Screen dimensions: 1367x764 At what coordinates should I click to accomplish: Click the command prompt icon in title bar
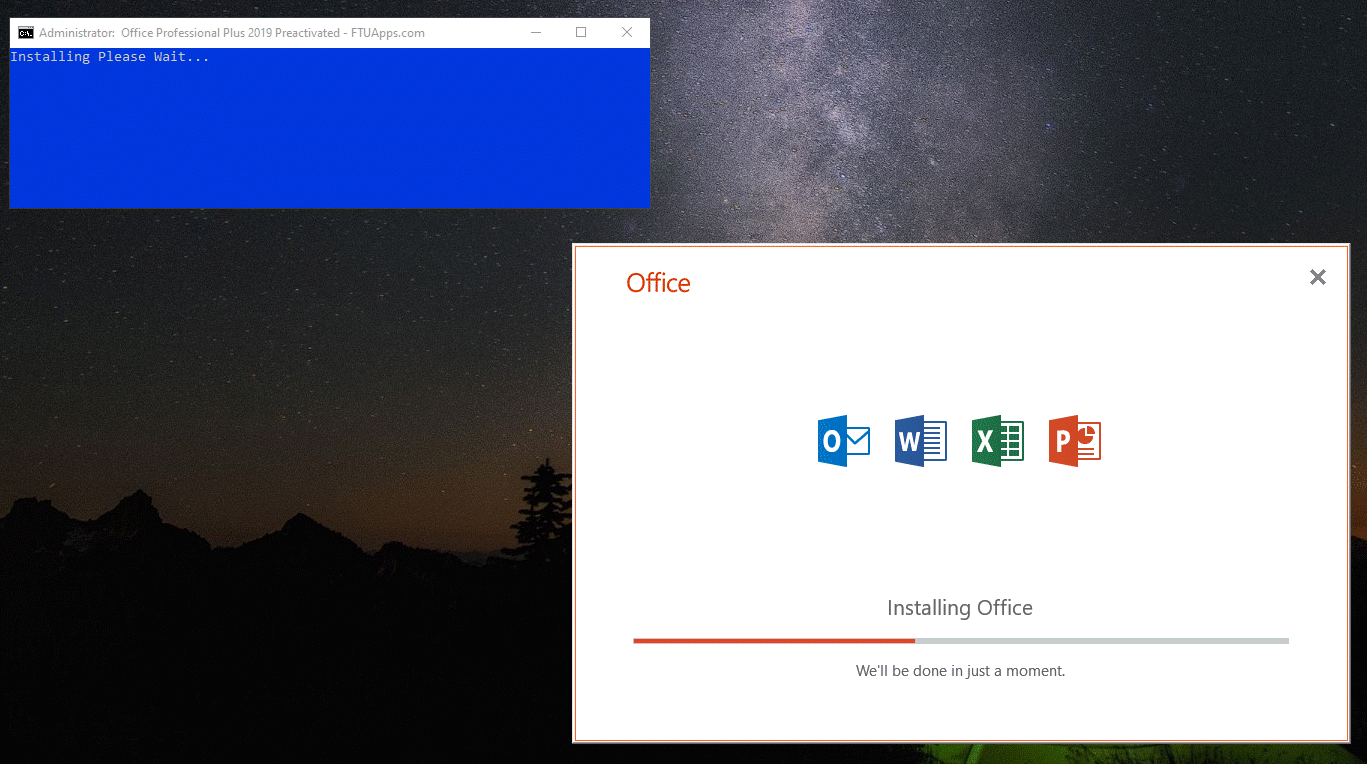[26, 33]
